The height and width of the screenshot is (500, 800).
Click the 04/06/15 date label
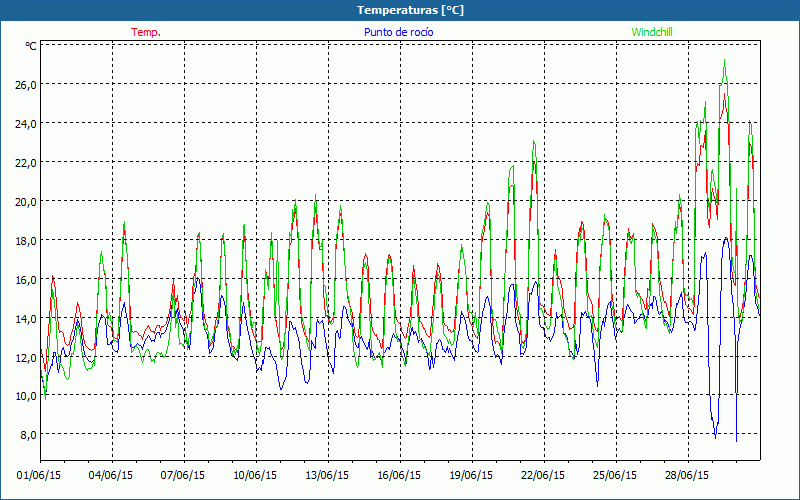tap(111, 475)
